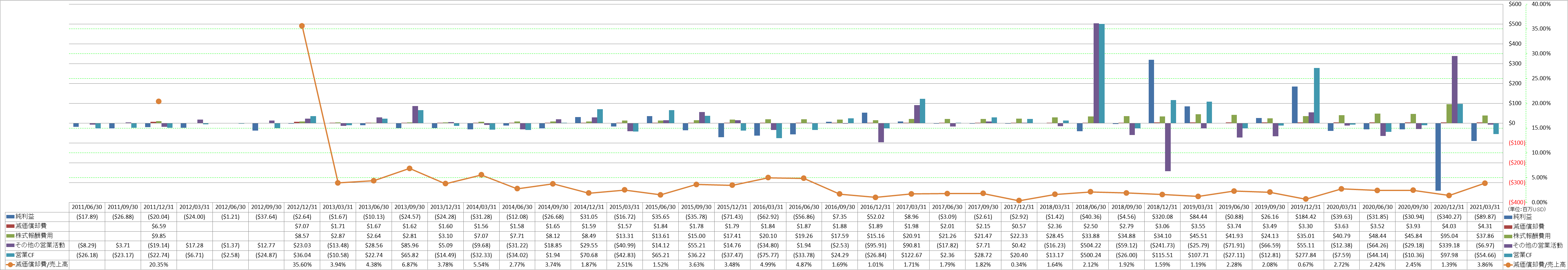Click the purple その他の営業活動 swatch in the data table
Image resolution: width=1568 pixels, height=270 pixels.
click(x=10, y=246)
